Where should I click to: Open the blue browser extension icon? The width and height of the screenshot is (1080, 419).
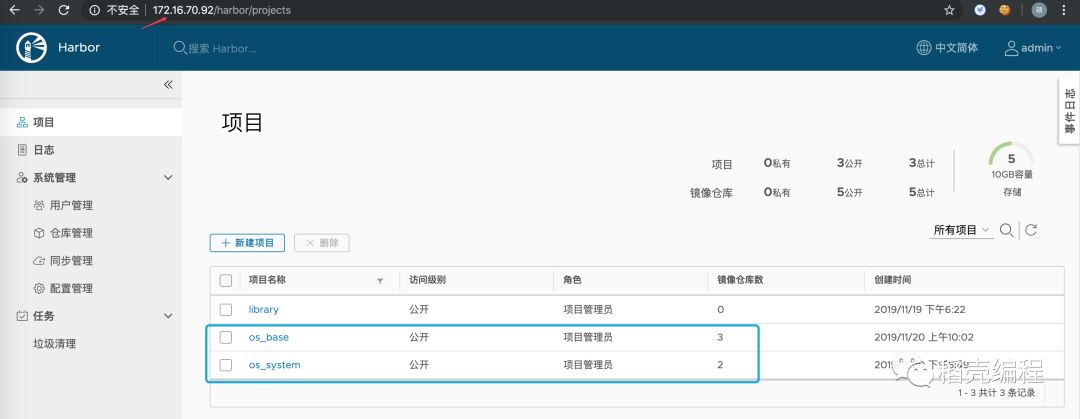pyautogui.click(x=980, y=10)
